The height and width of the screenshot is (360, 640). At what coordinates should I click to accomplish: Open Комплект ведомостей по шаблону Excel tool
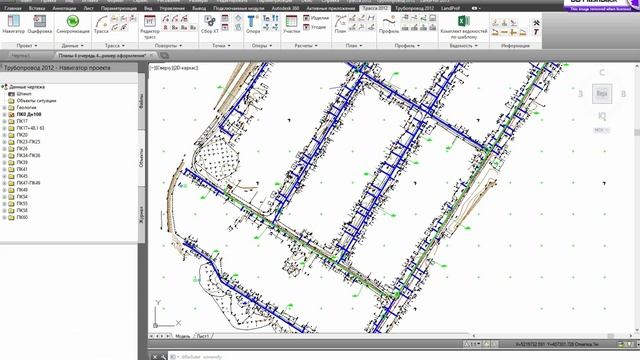click(464, 27)
